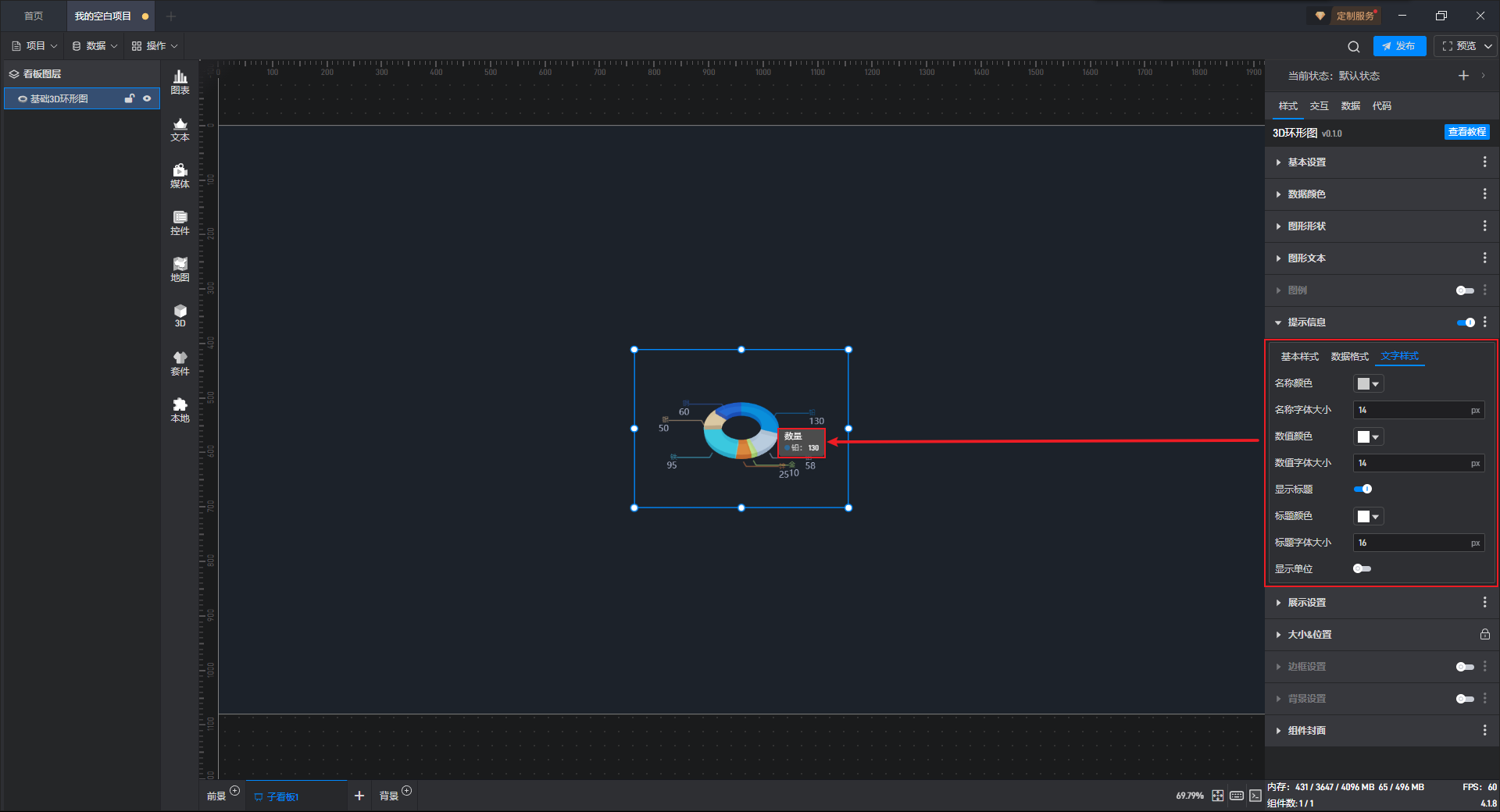Open more options for 组件封面
Viewport: 1500px width, 812px height.
(x=1484, y=730)
